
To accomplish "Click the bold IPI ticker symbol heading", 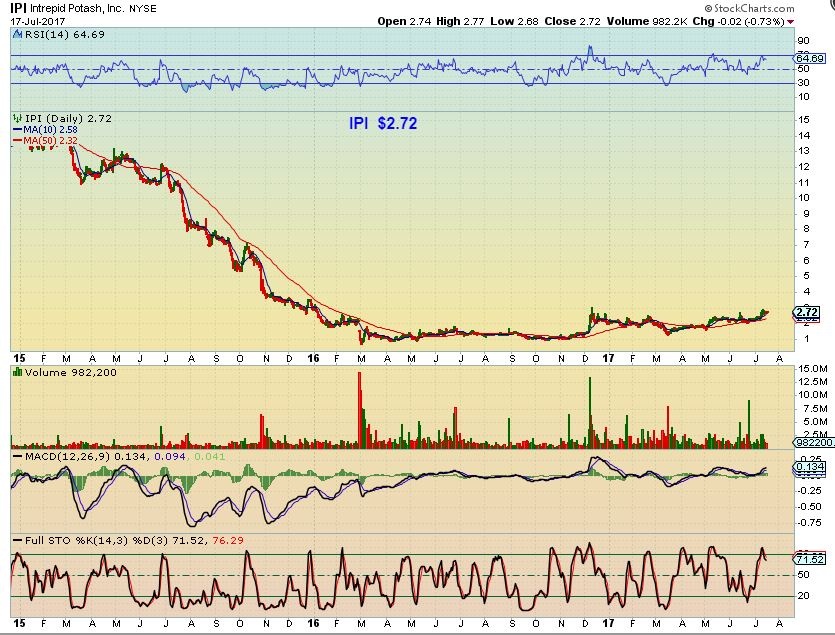I will pos(19,7).
